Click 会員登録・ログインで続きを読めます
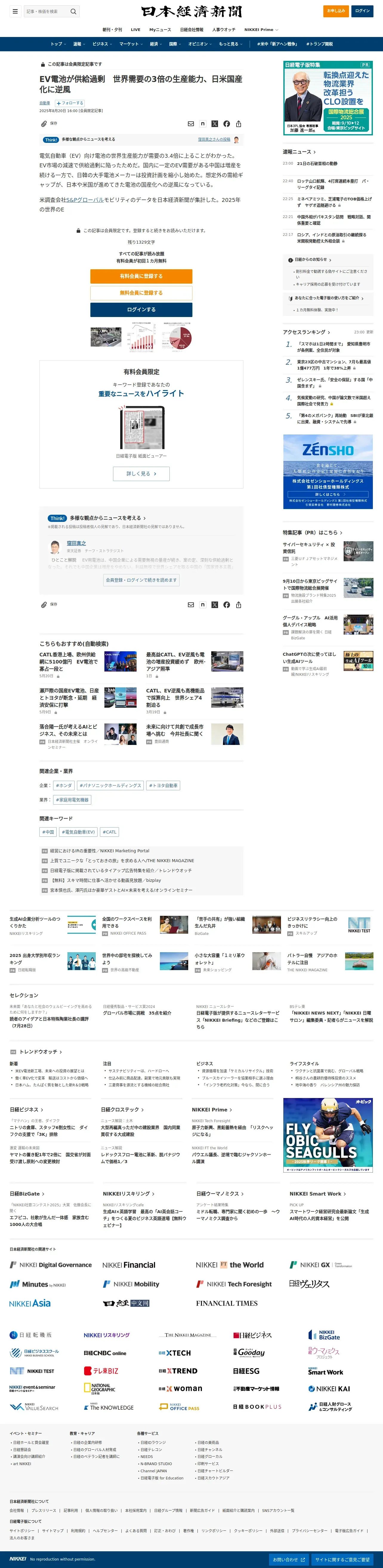 [141, 580]
